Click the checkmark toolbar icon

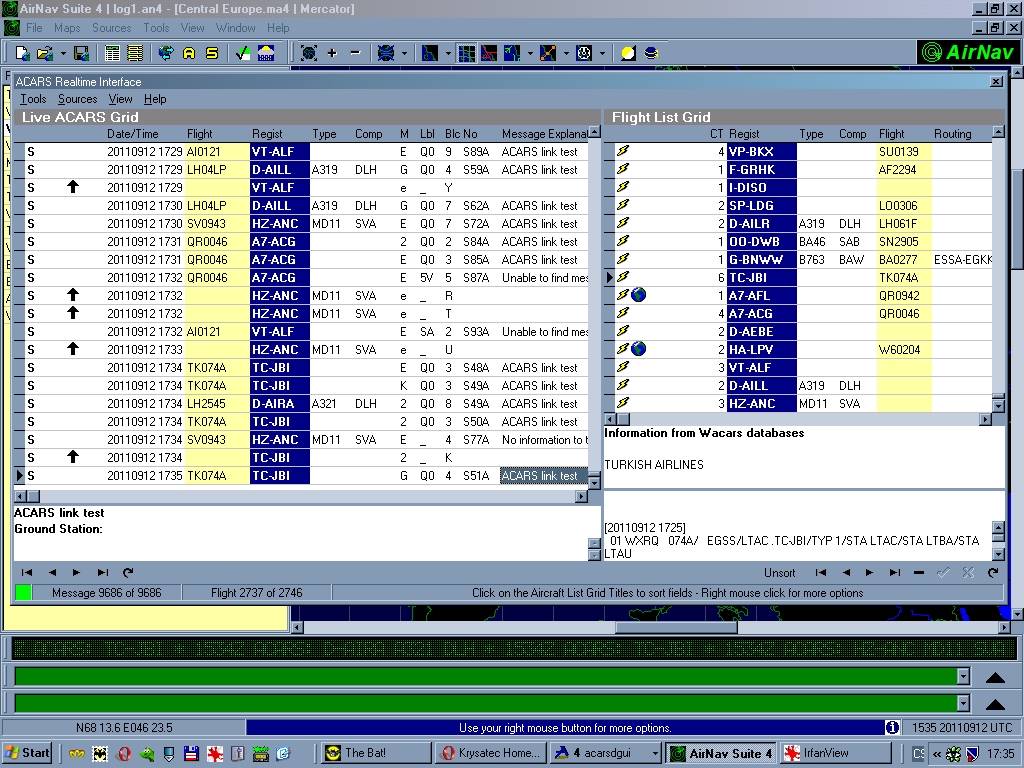[x=243, y=53]
